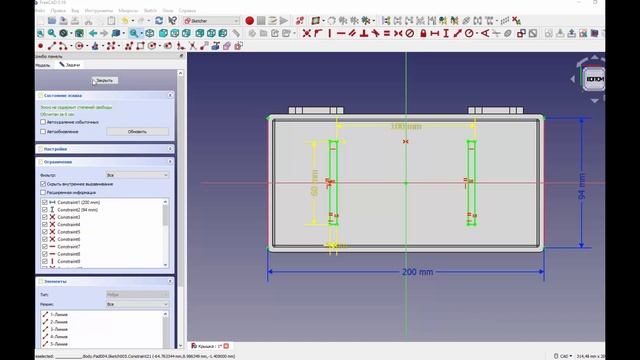Enable the extended information checkbox

pyautogui.click(x=43, y=192)
